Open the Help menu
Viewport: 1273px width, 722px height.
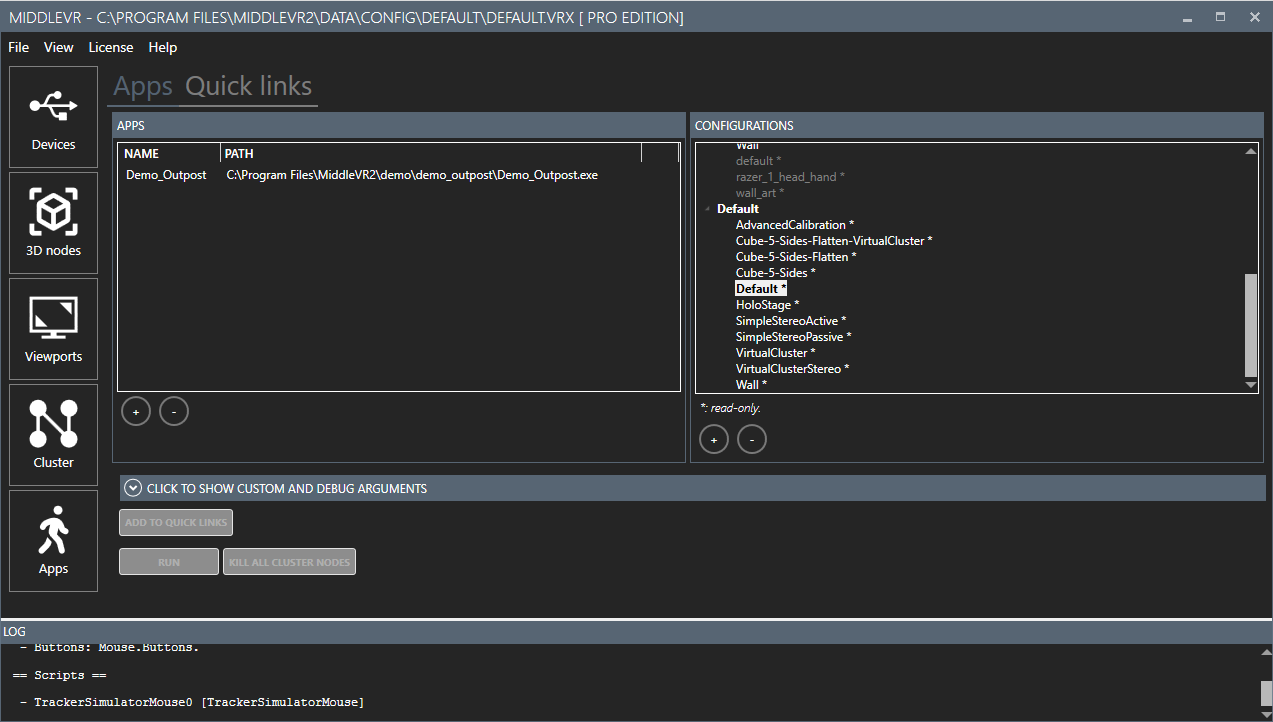coord(163,47)
